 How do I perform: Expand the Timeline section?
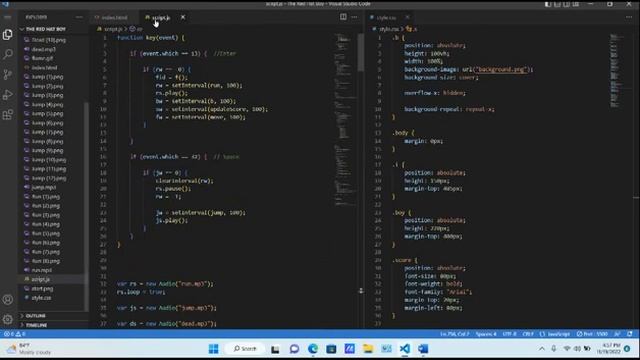[x=36, y=325]
